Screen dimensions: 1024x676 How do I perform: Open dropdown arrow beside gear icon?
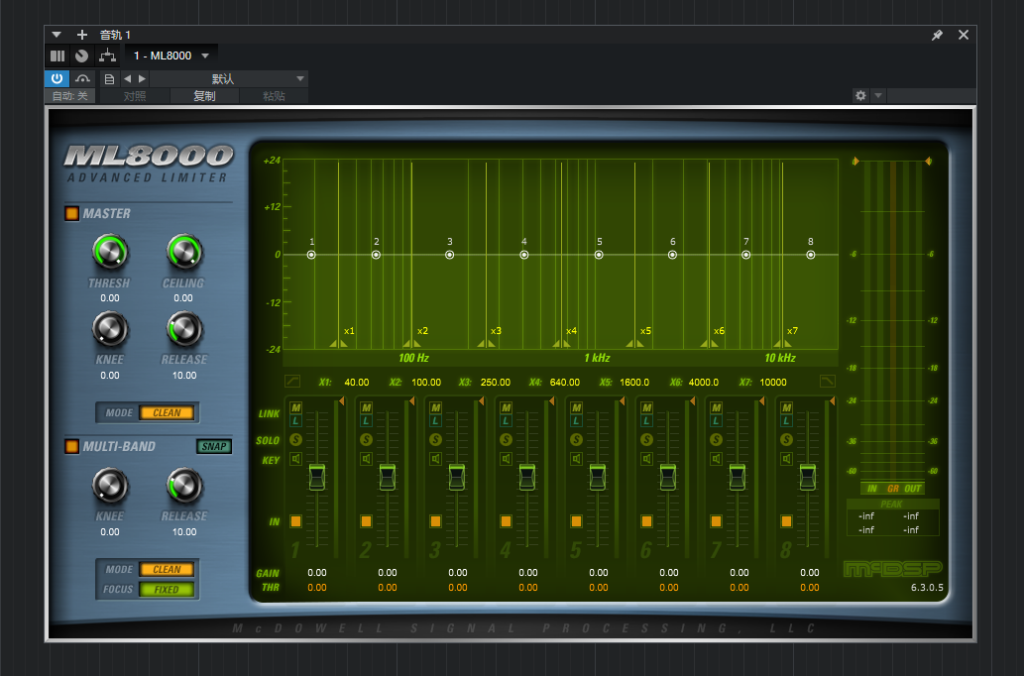click(878, 95)
